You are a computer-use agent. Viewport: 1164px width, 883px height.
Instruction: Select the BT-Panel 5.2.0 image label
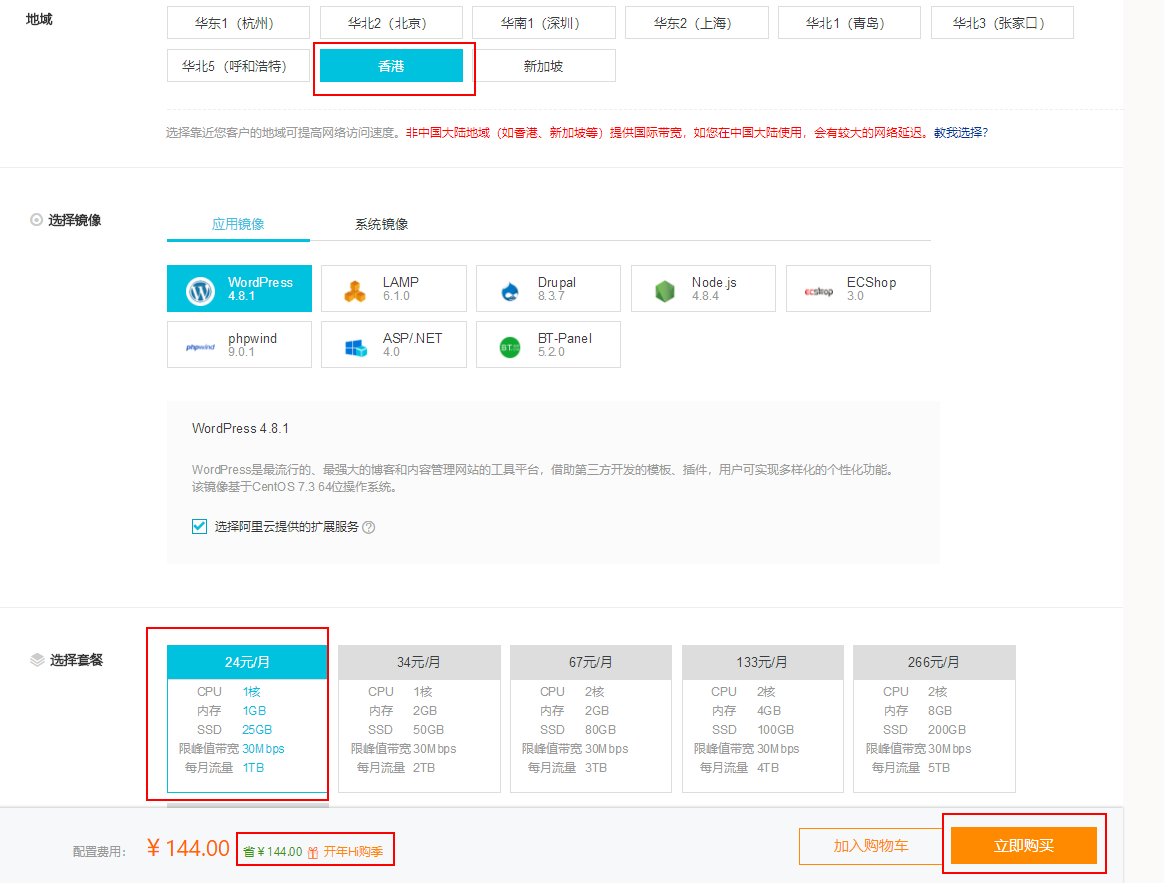(x=565, y=345)
